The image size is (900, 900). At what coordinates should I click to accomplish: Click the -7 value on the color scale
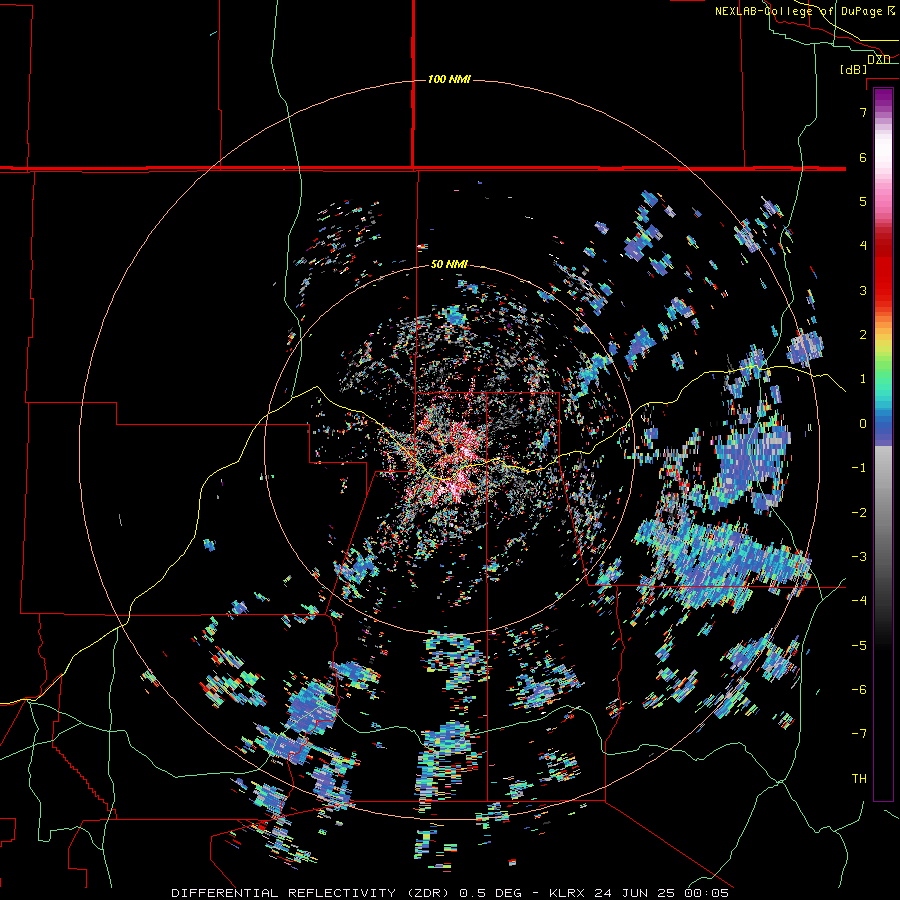(x=859, y=734)
